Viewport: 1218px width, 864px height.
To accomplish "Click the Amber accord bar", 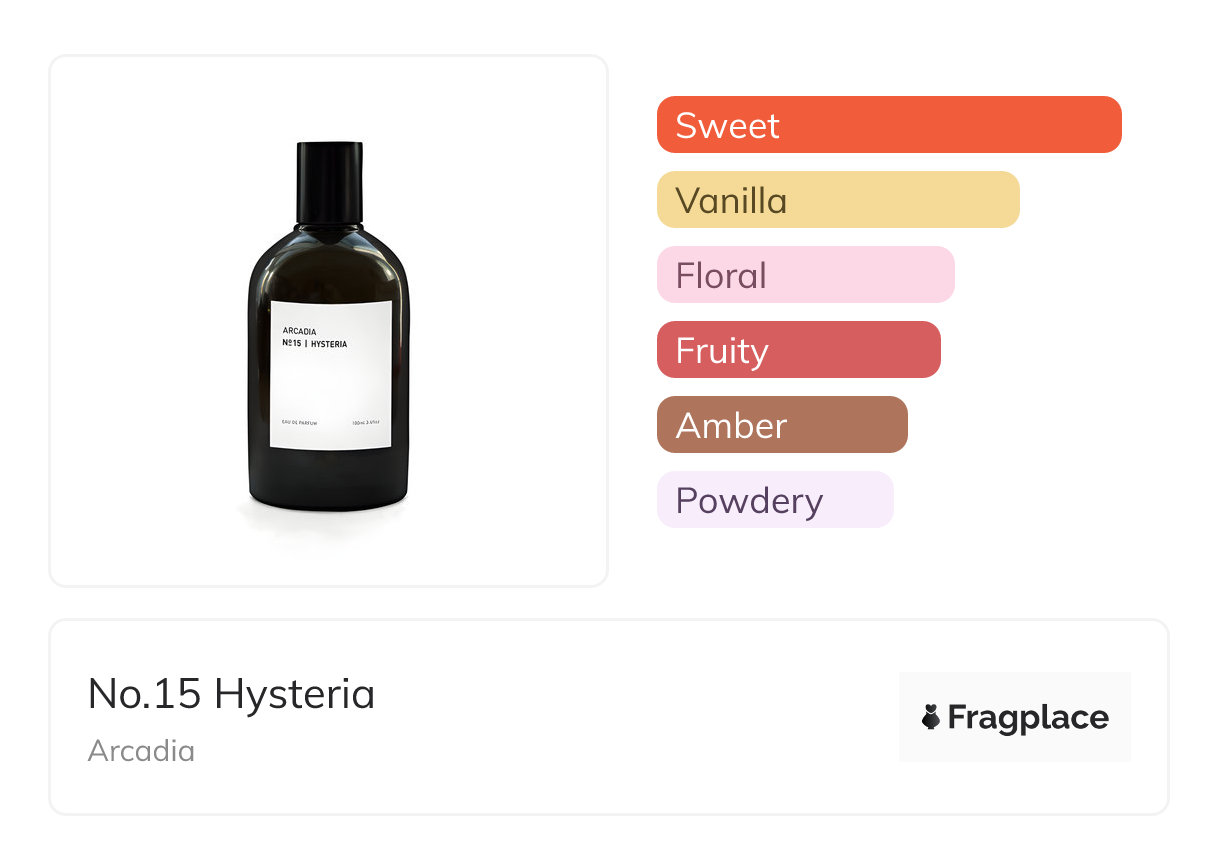I will tap(781, 425).
